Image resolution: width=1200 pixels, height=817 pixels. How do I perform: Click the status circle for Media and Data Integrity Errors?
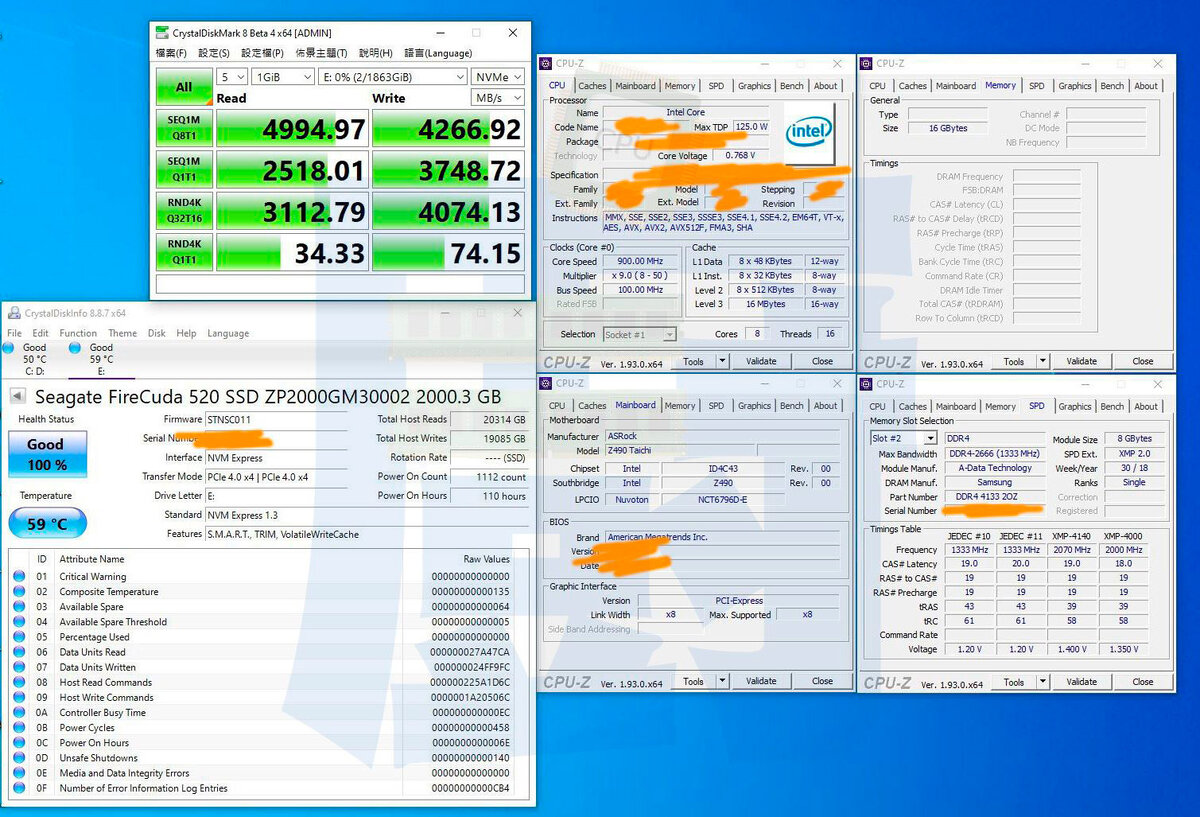[x=19, y=773]
